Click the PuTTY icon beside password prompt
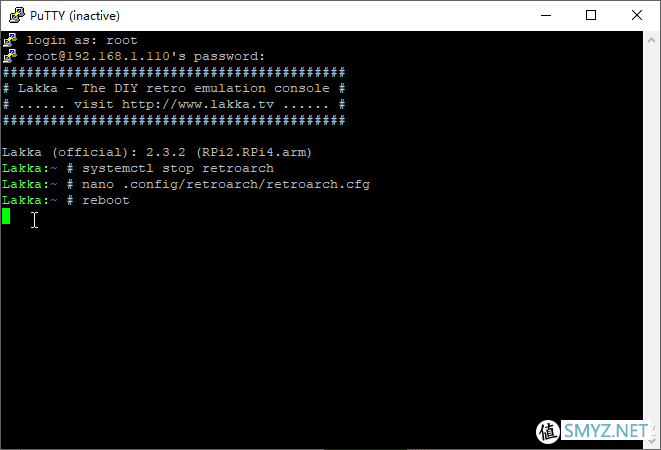661x450 pixels. pos(10,56)
